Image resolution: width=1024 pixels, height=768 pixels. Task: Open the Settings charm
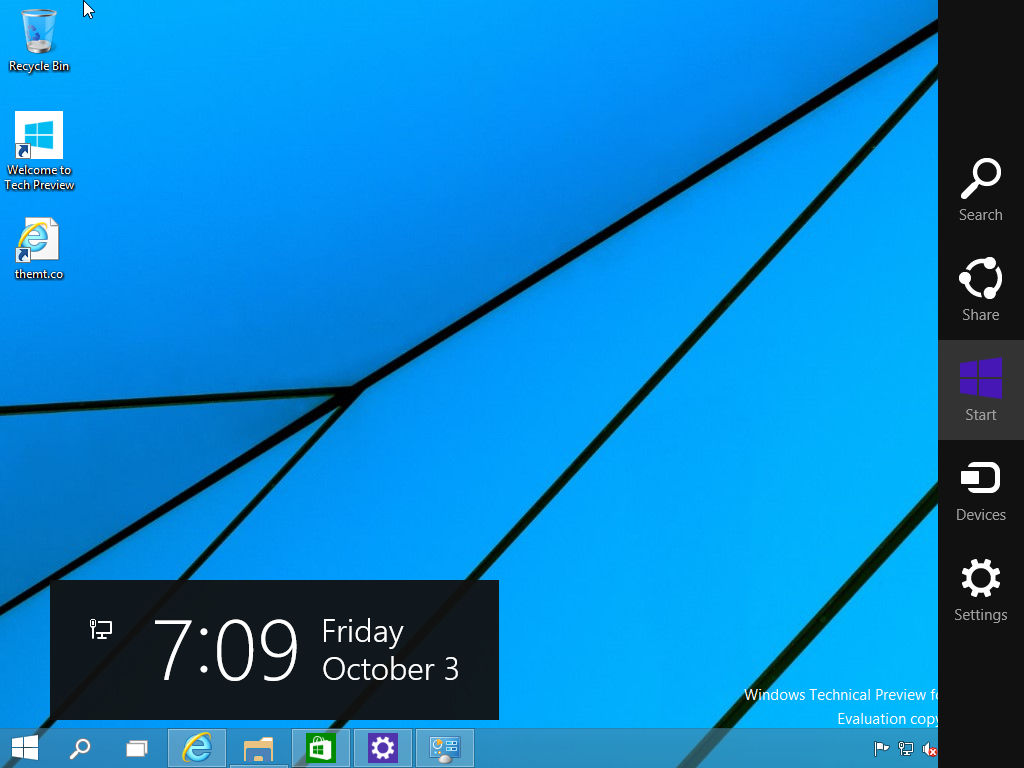(980, 590)
